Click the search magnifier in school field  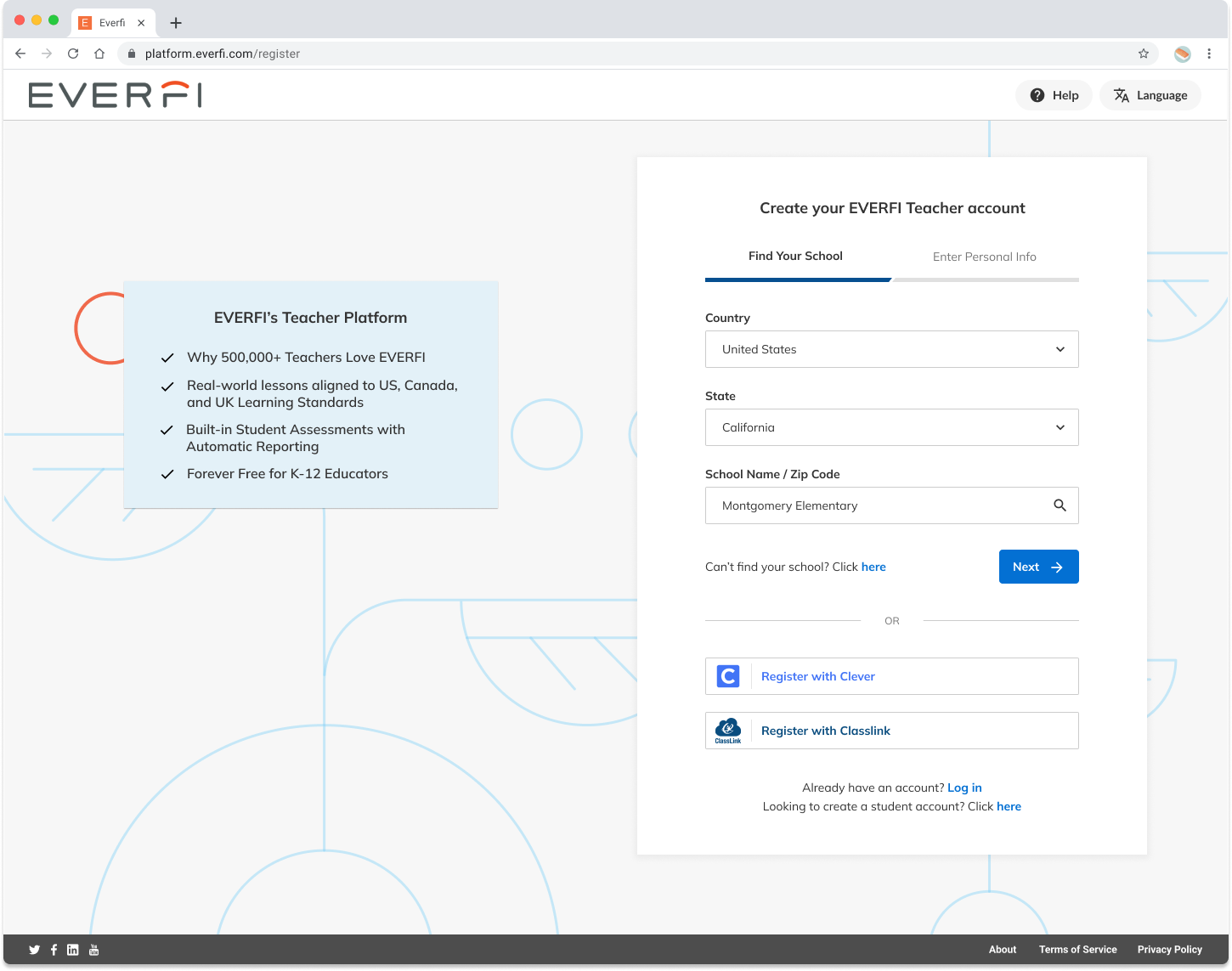click(1060, 505)
